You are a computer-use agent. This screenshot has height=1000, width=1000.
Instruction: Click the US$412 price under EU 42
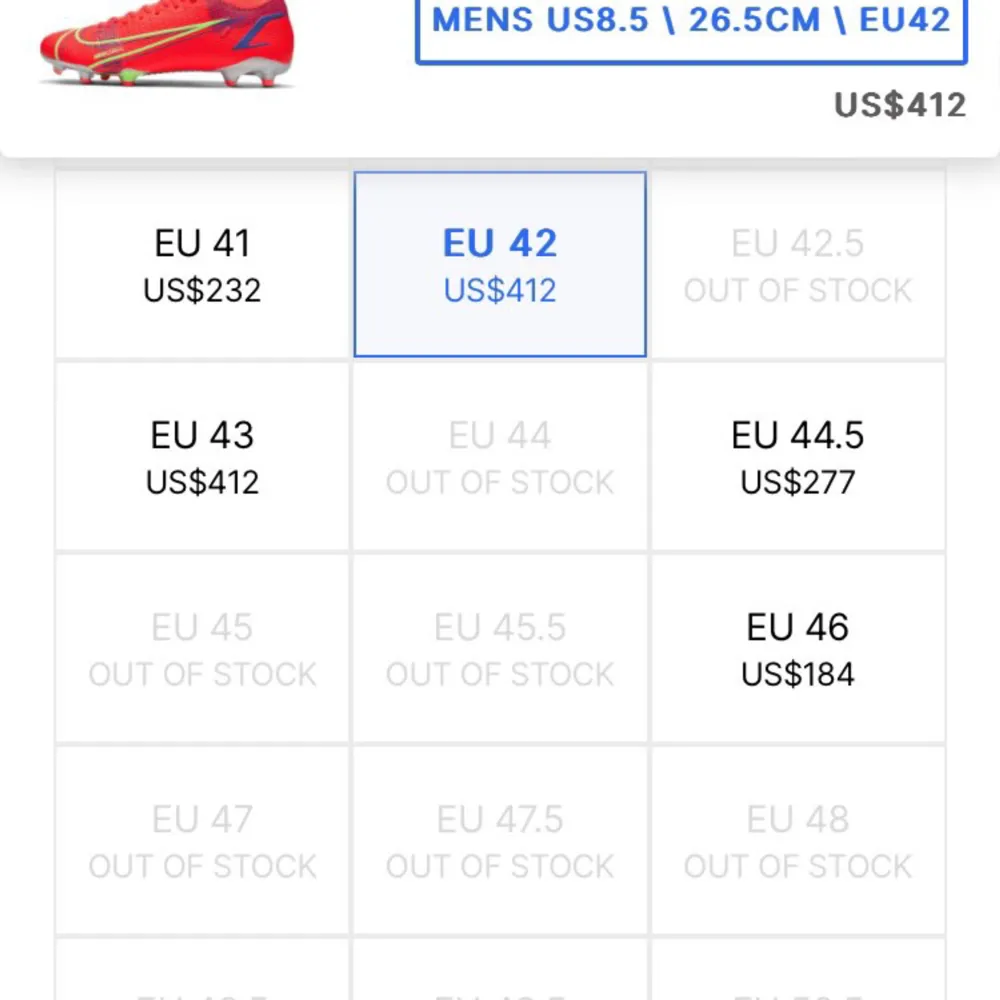[499, 290]
